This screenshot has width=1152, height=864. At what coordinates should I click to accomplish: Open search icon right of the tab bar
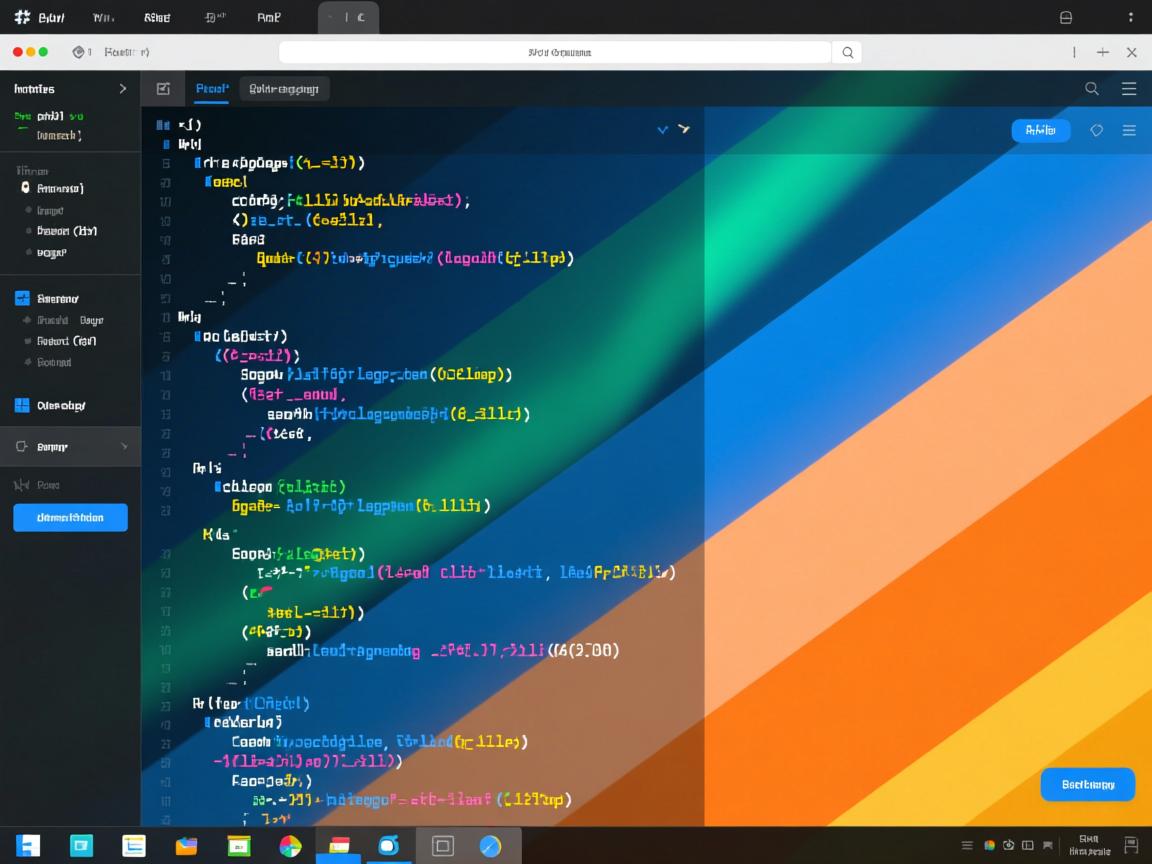[1092, 89]
